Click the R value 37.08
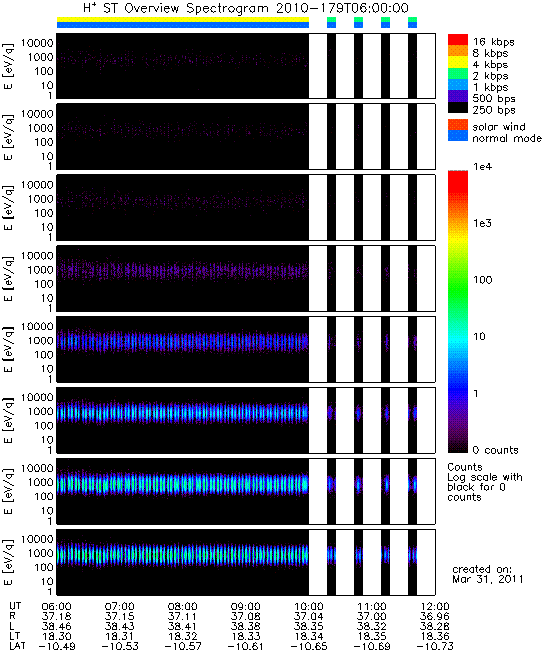 coord(245,617)
